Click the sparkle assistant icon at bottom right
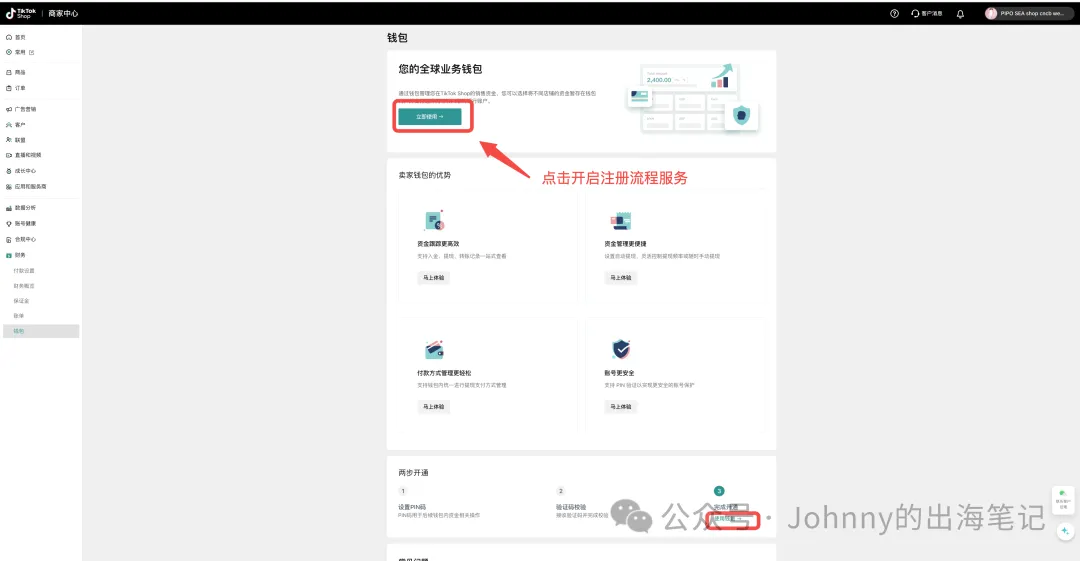Image resolution: width=1080 pixels, height=561 pixels. click(x=1064, y=532)
